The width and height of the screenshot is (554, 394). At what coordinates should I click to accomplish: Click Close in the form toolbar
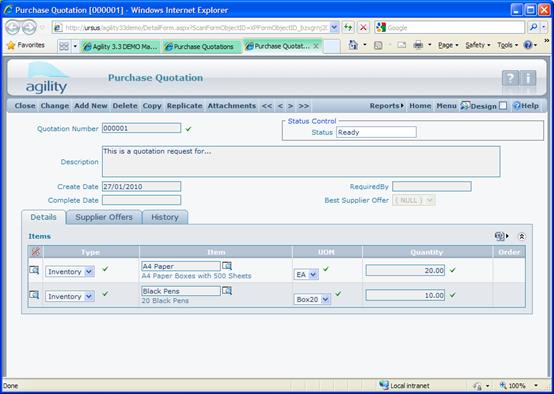point(25,106)
